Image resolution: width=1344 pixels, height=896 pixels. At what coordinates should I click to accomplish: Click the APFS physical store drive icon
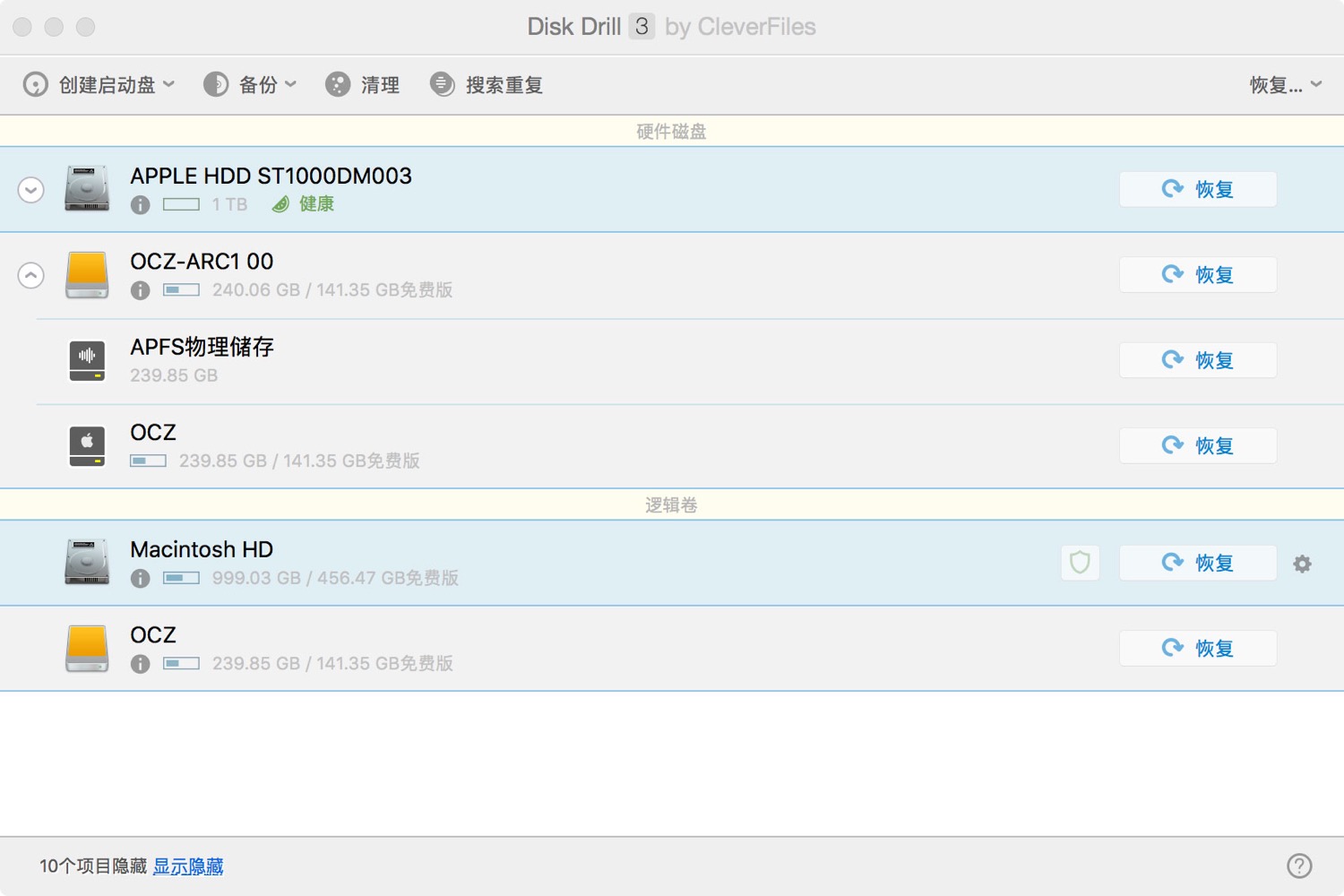87,360
